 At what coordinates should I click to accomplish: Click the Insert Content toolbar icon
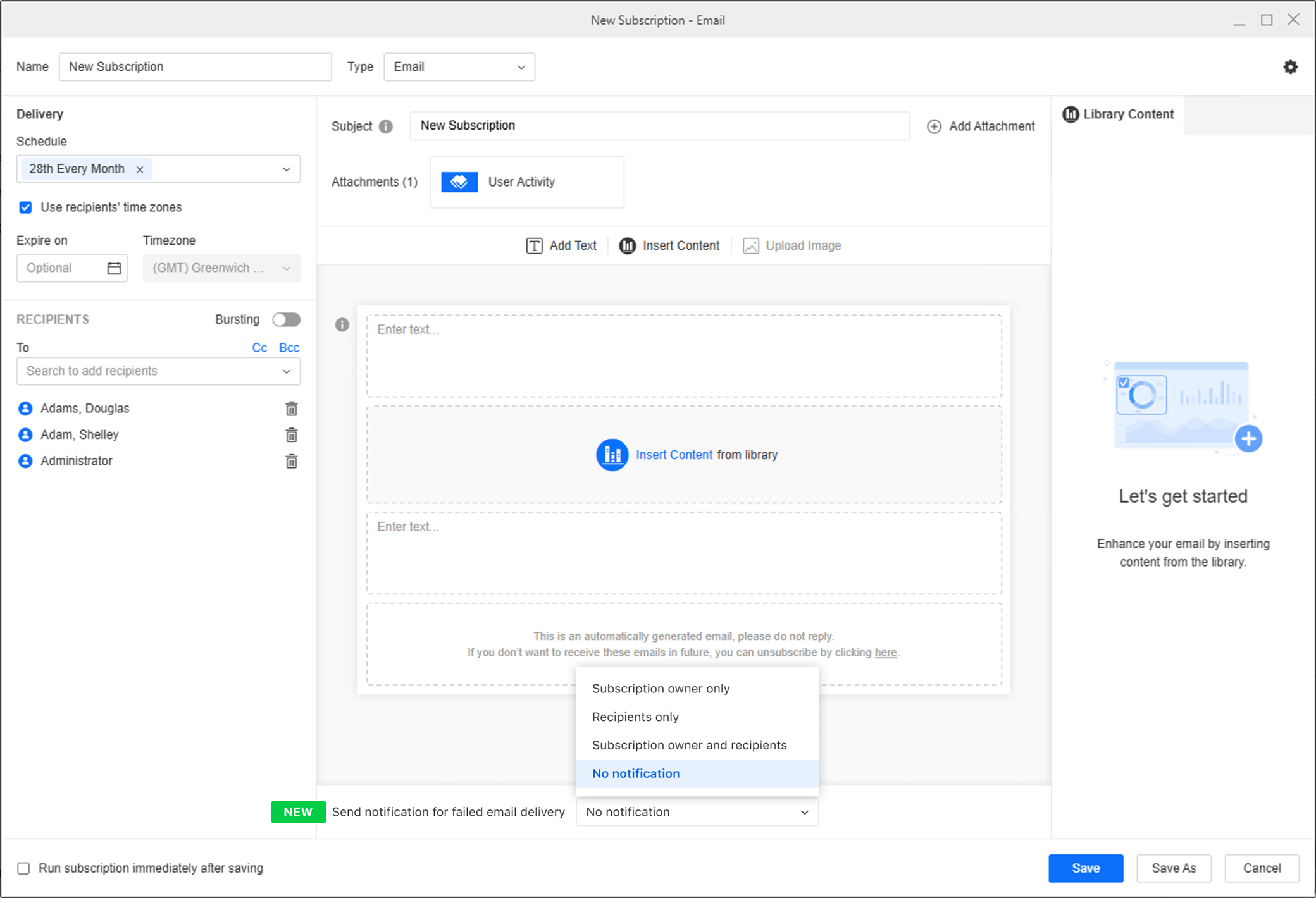click(627, 246)
